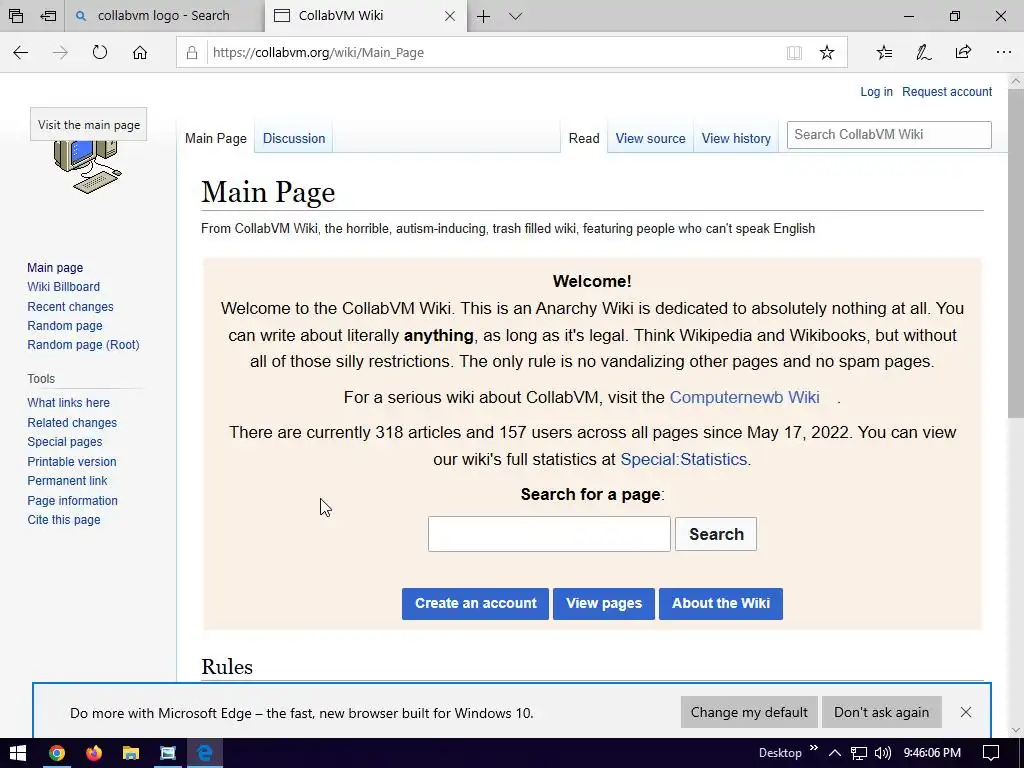Close the CollabVM Wiki tab
The width and height of the screenshot is (1024, 768).
tap(450, 16)
